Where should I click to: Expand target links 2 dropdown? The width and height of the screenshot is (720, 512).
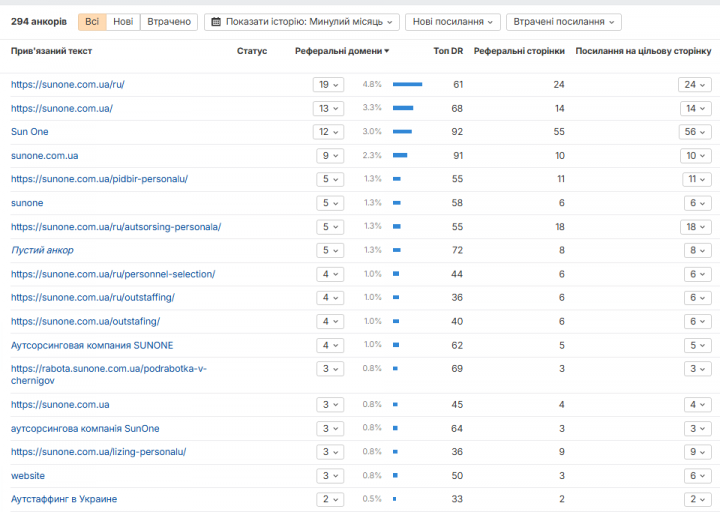pos(698,499)
